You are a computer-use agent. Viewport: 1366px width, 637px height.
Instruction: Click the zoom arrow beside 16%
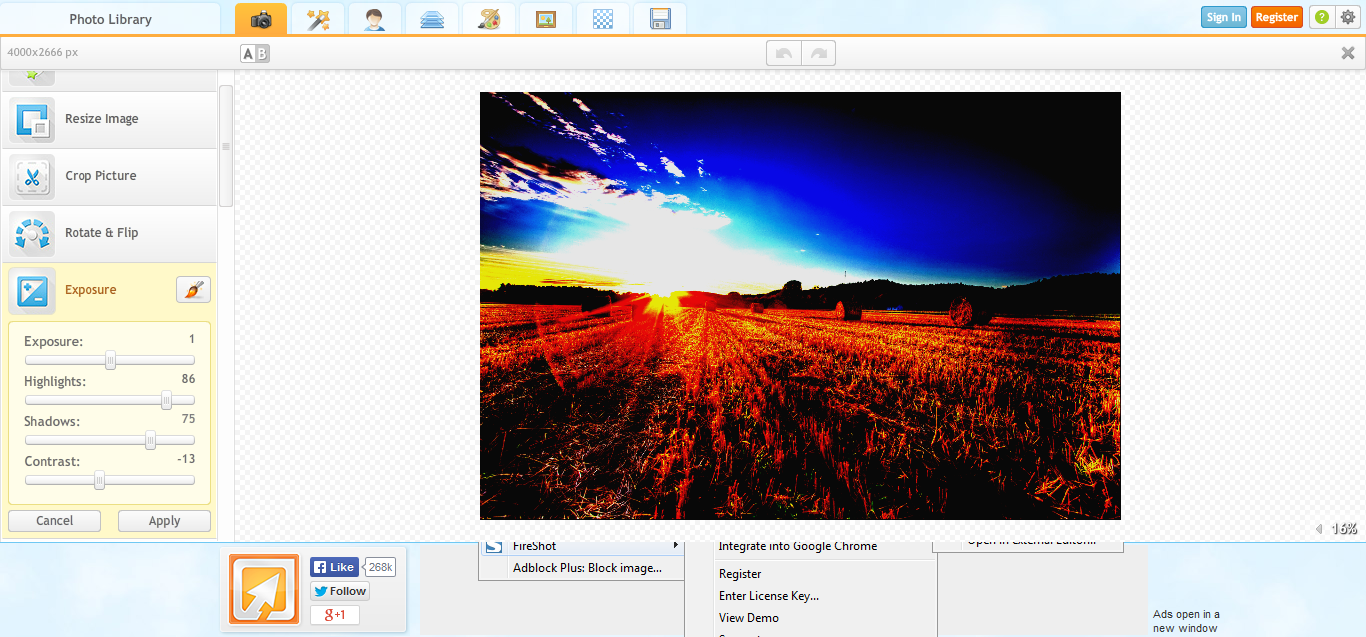(1318, 529)
